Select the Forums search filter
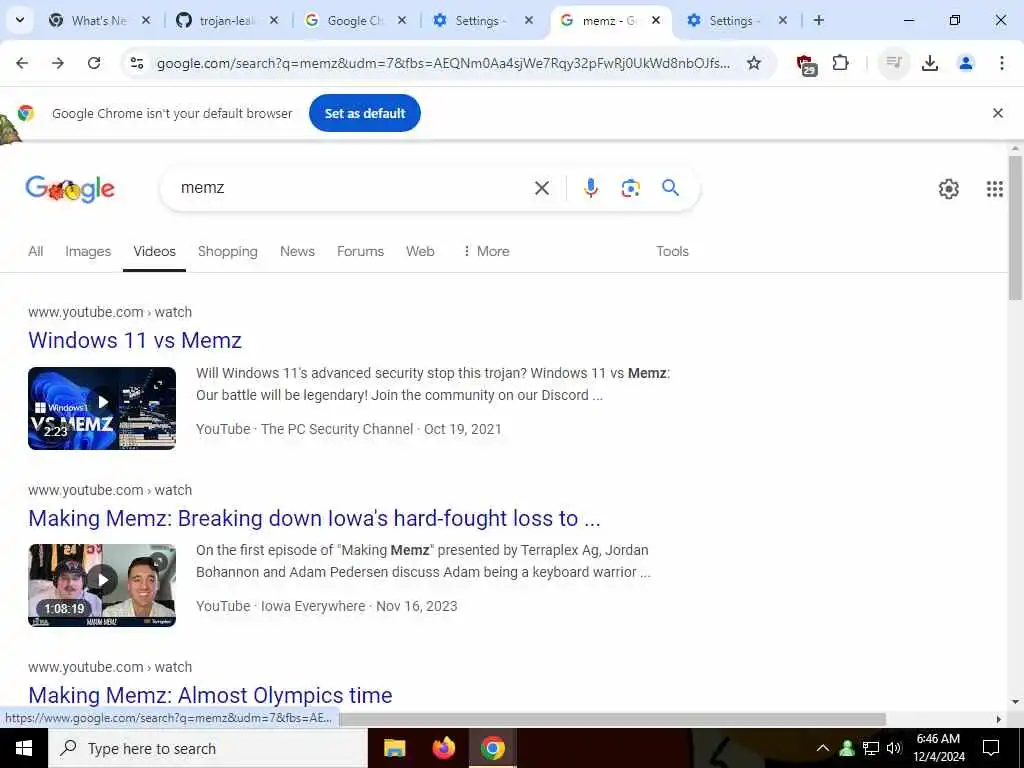Viewport: 1024px width, 768px height. pos(360,251)
